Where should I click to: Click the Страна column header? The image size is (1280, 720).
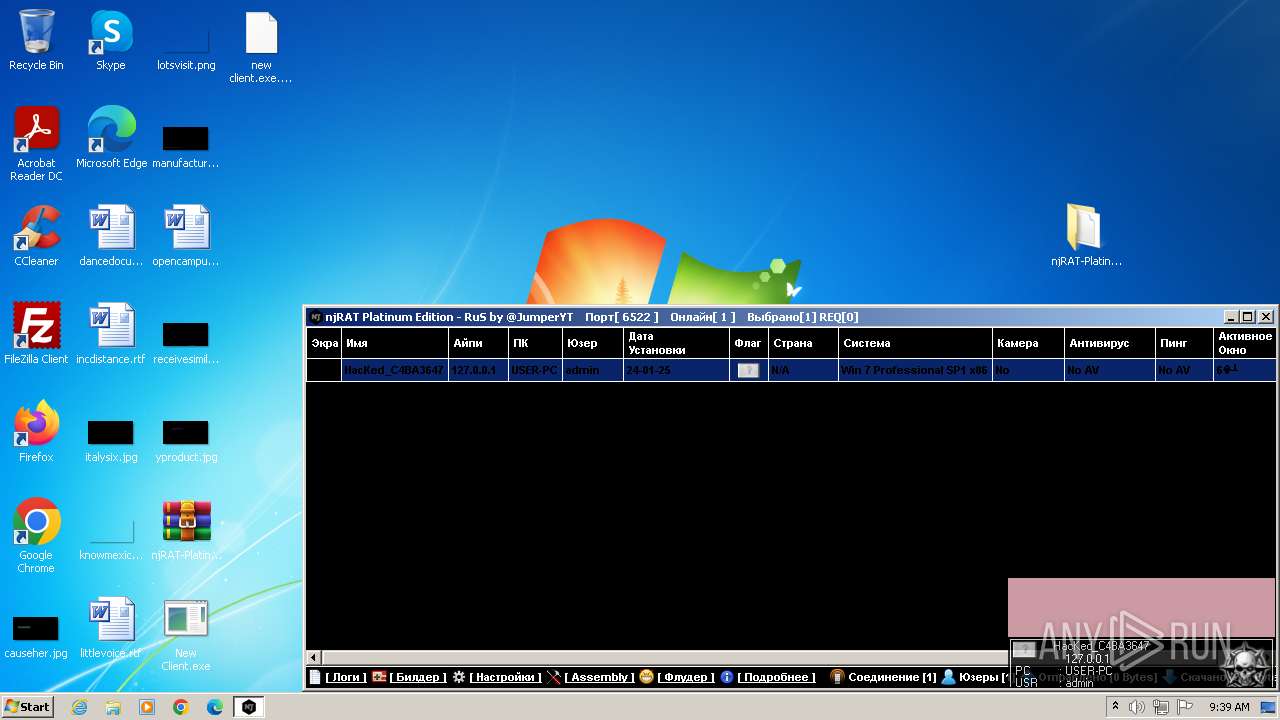pyautogui.click(x=803, y=343)
